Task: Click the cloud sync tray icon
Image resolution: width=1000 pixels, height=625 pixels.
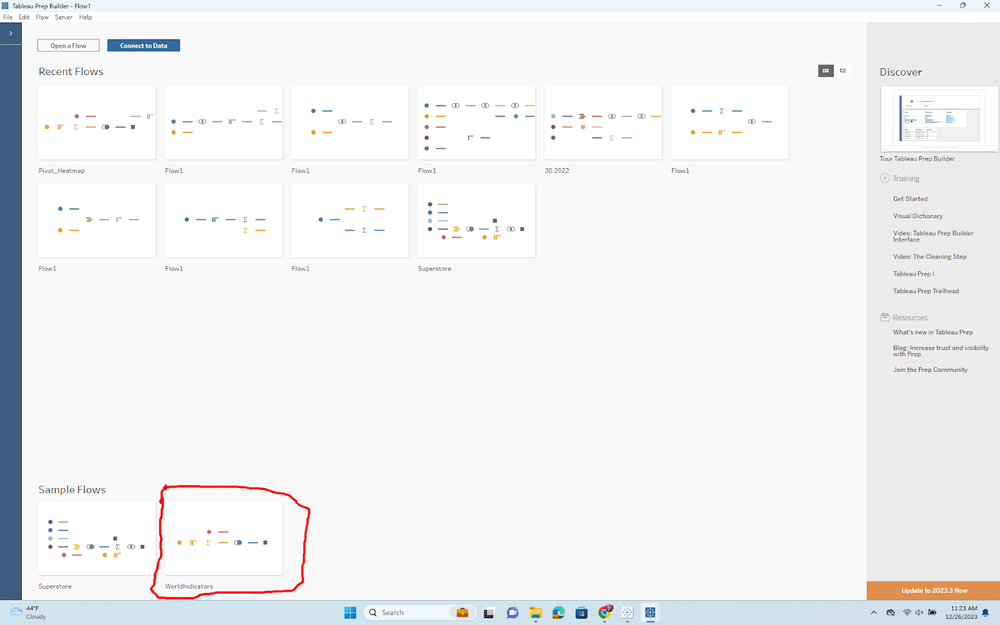Action: click(x=890, y=613)
